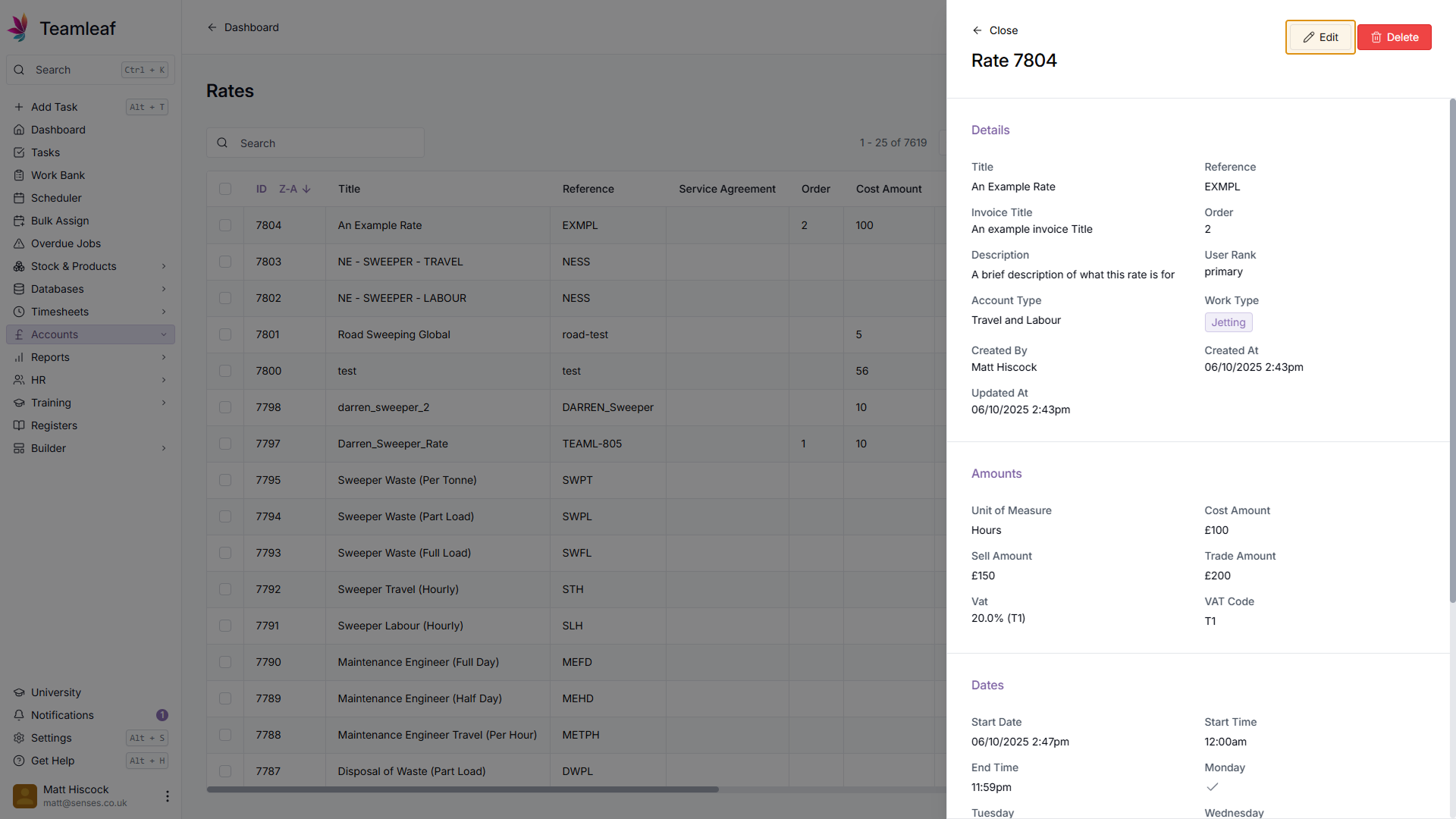Tick the checkbox for rate 7804
1456x819 pixels.
(225, 225)
